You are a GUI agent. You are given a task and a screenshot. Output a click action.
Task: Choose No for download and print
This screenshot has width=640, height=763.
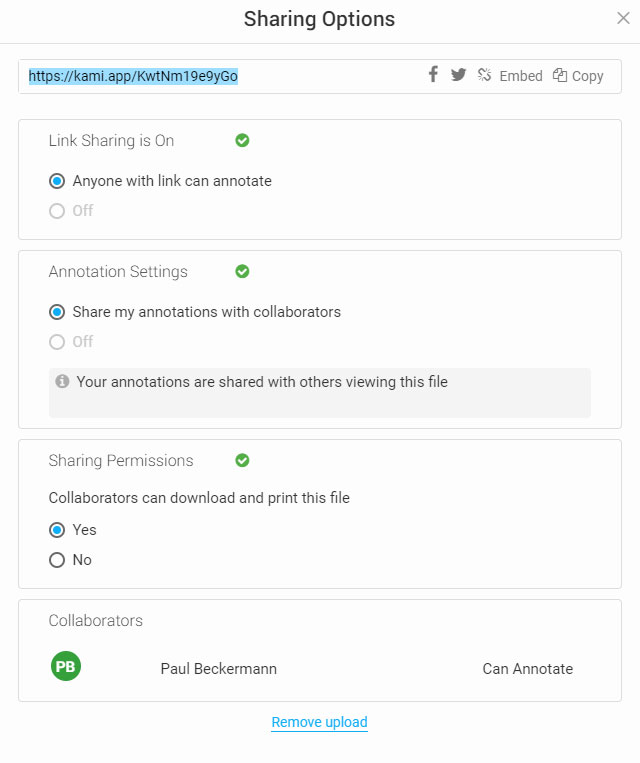click(x=57, y=560)
